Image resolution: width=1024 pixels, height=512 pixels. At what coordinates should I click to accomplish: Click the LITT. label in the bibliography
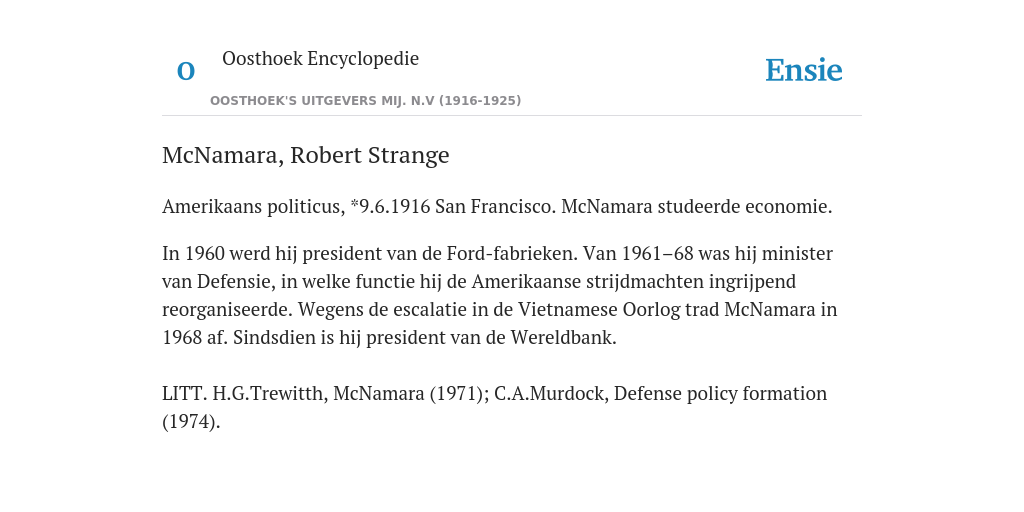click(185, 394)
